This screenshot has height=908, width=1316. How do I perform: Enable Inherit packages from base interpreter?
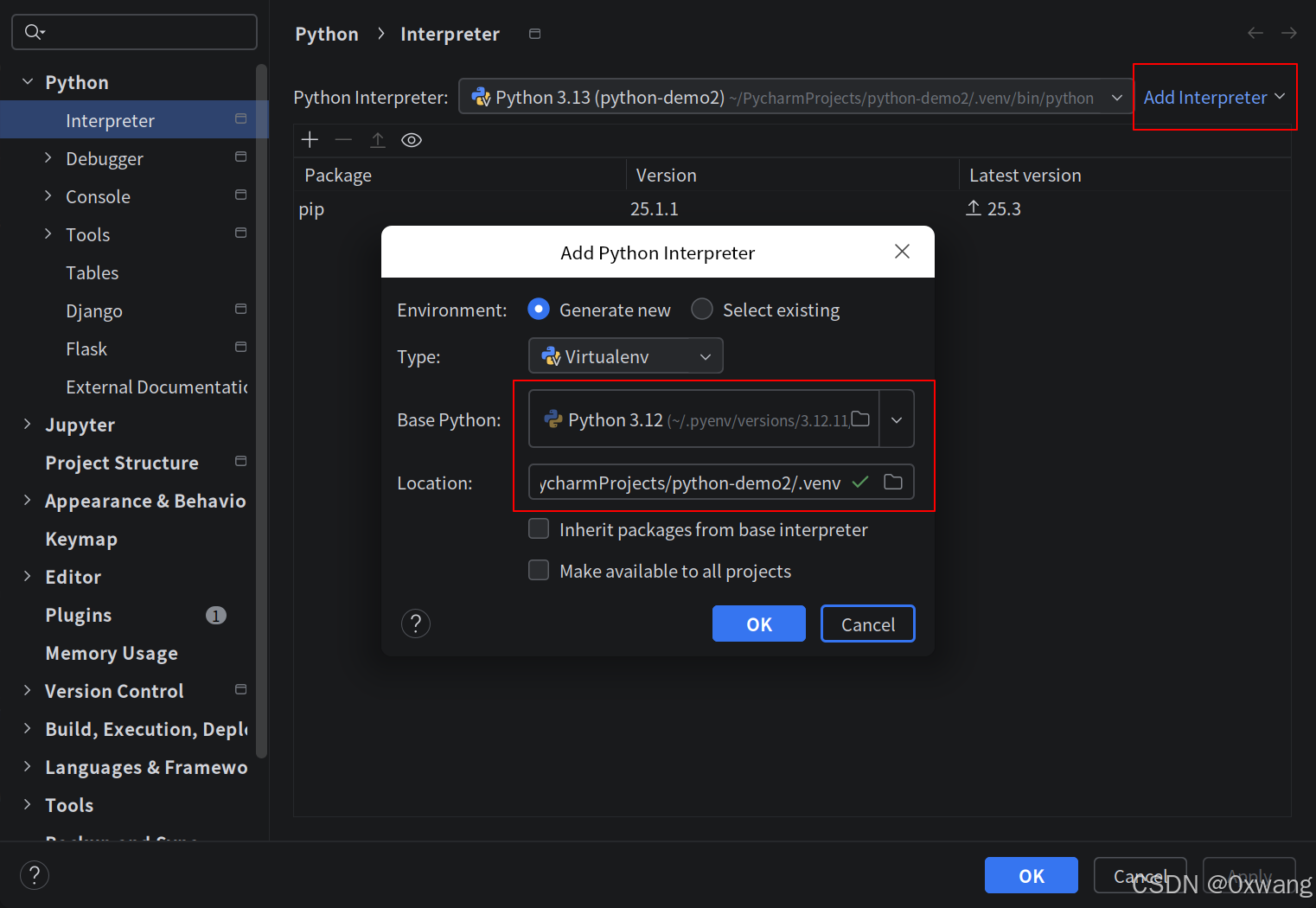coord(539,528)
